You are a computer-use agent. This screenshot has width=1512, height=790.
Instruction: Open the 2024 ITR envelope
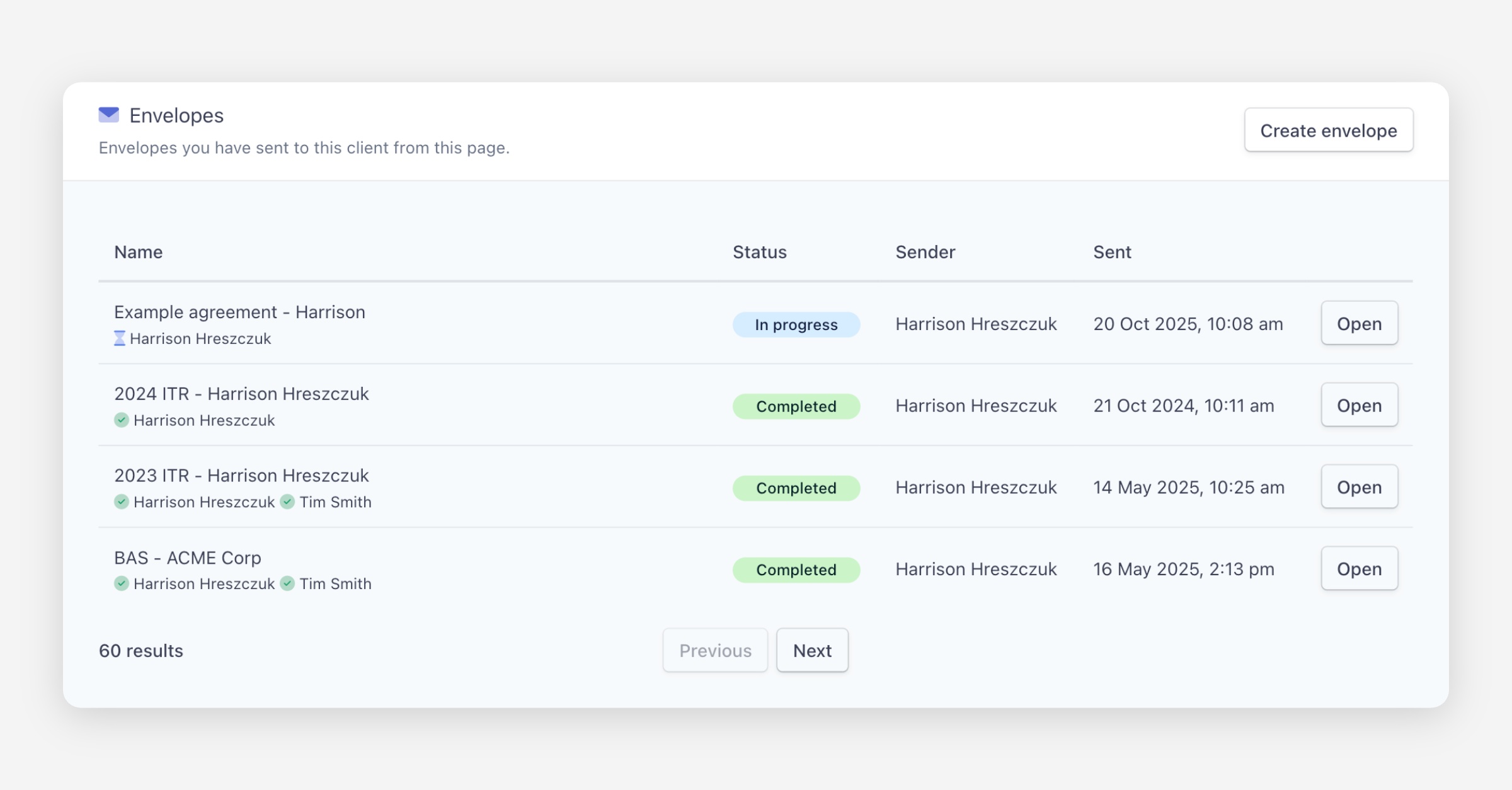coord(1359,405)
